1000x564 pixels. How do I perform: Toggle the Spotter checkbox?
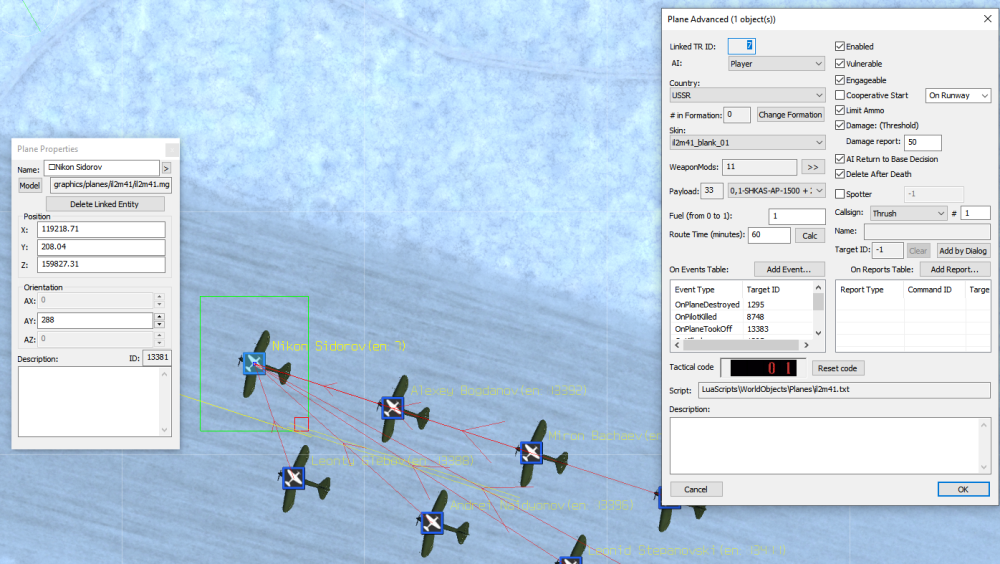click(840, 194)
